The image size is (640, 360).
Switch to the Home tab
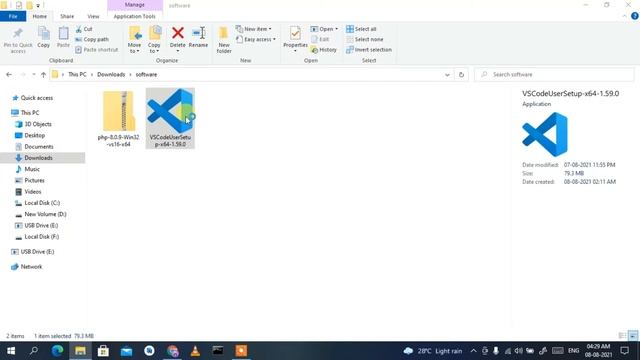pyautogui.click(x=40, y=16)
